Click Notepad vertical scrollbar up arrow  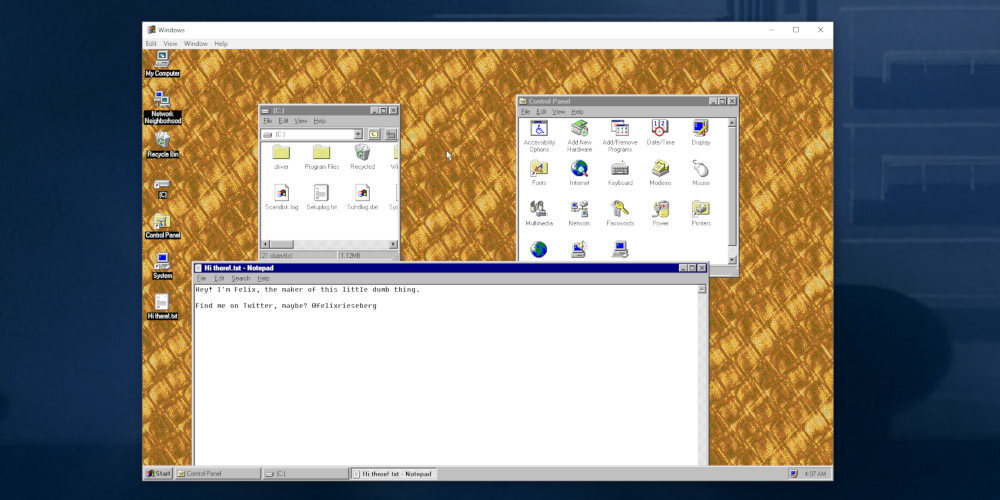point(702,290)
